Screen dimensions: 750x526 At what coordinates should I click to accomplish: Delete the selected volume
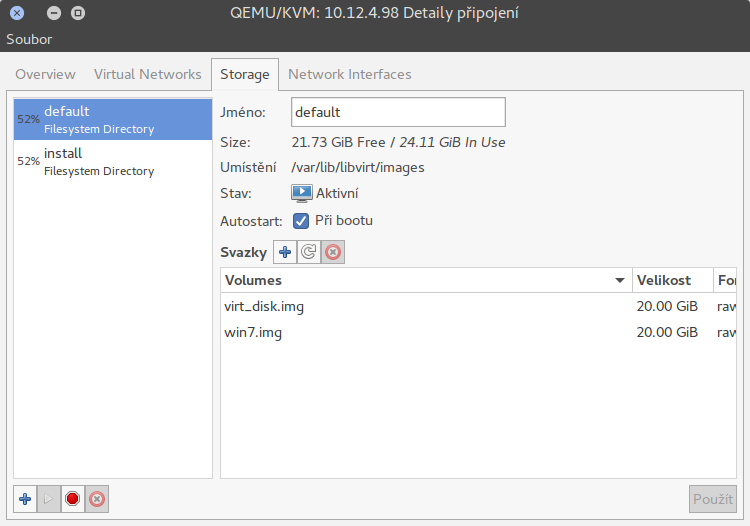tap(333, 253)
